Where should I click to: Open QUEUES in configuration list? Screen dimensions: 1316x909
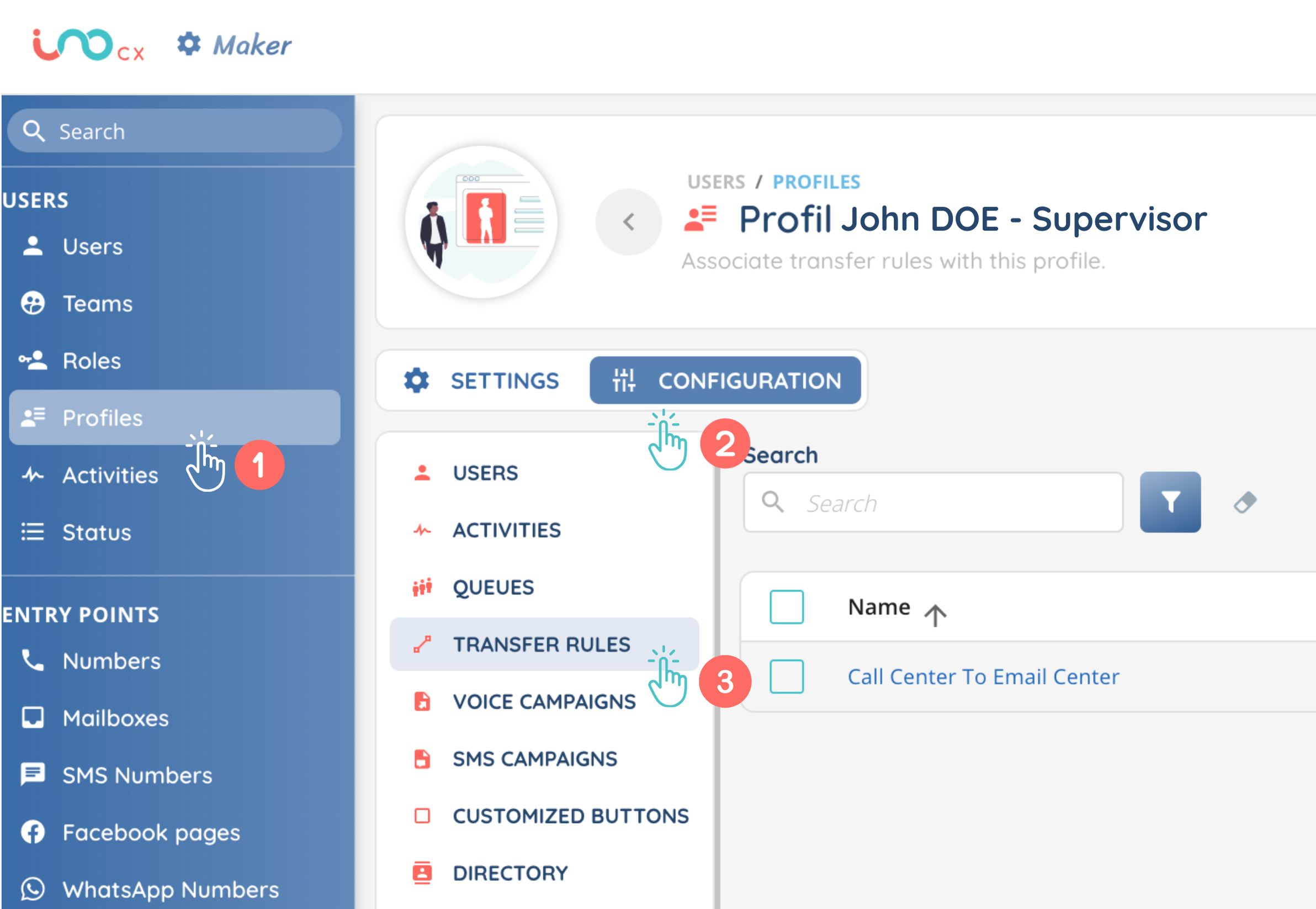[493, 586]
